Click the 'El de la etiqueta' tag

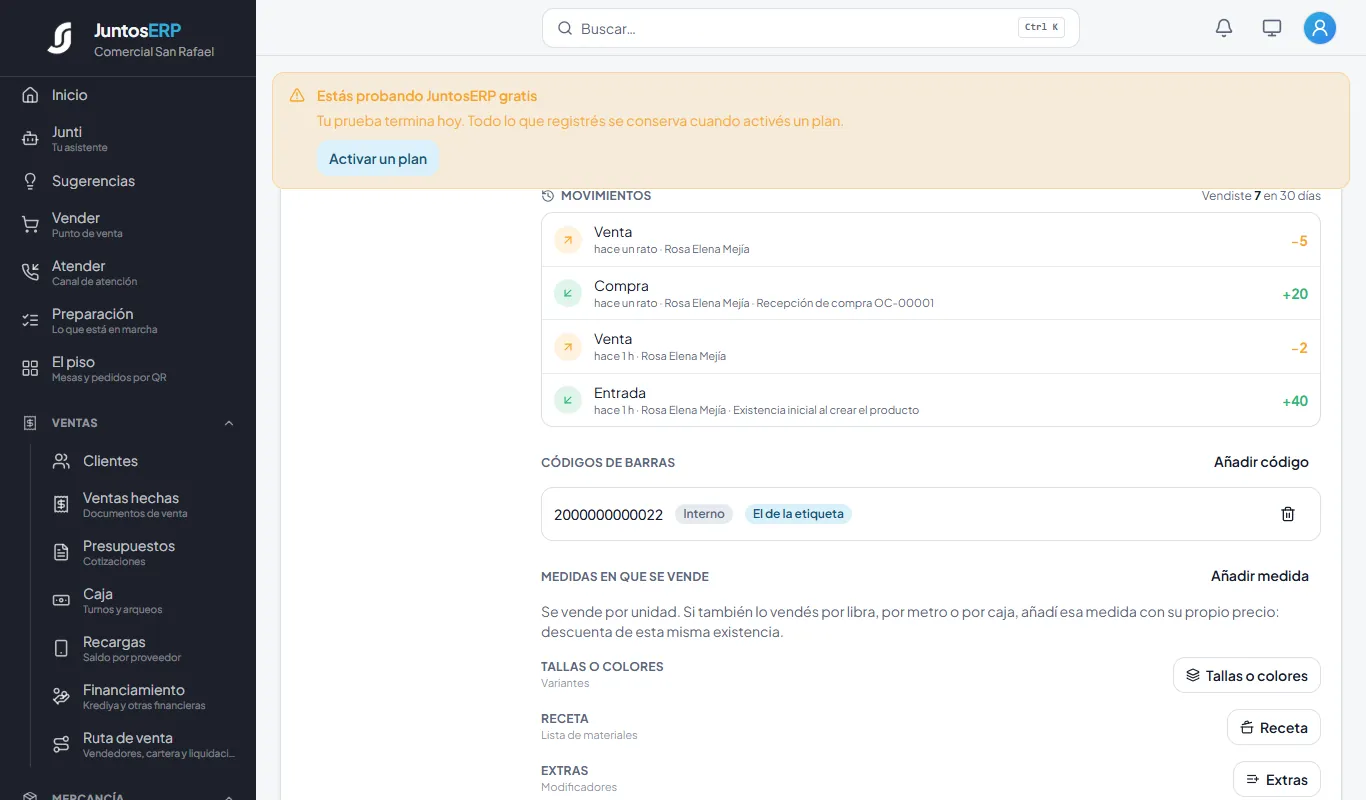(798, 514)
